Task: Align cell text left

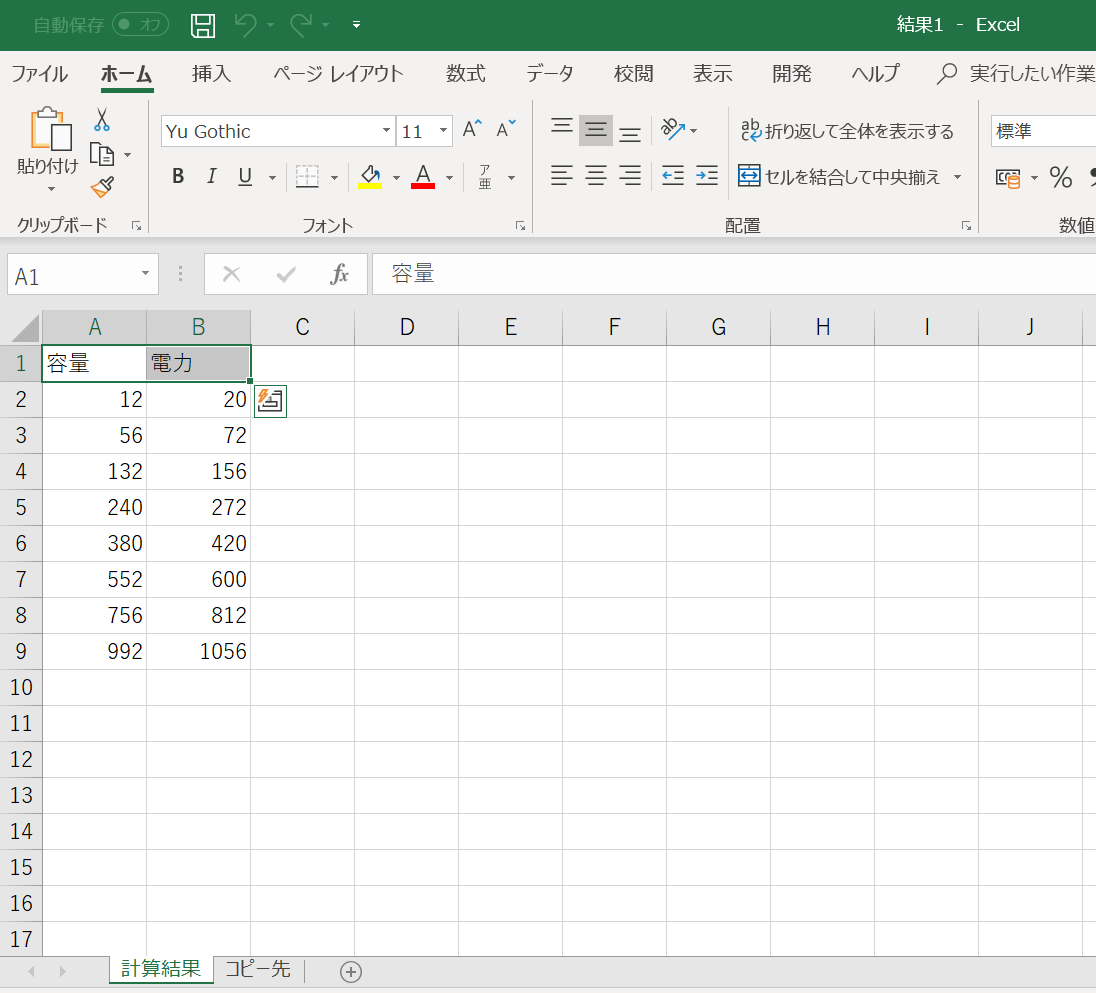Action: (562, 175)
